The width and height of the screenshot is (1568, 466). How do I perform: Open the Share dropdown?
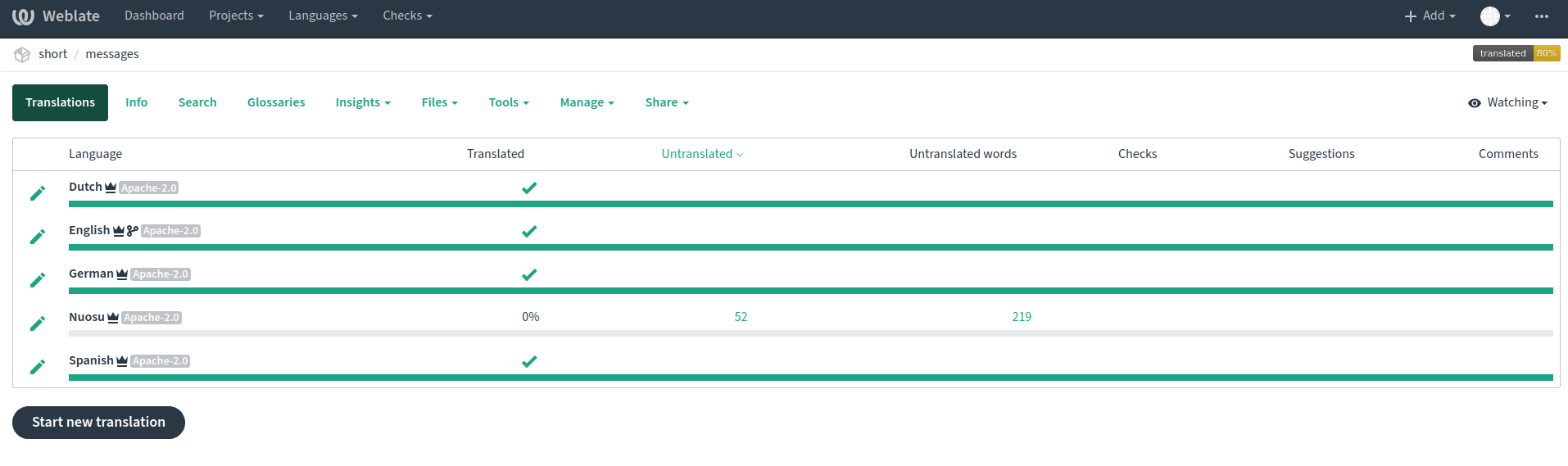pyautogui.click(x=667, y=102)
